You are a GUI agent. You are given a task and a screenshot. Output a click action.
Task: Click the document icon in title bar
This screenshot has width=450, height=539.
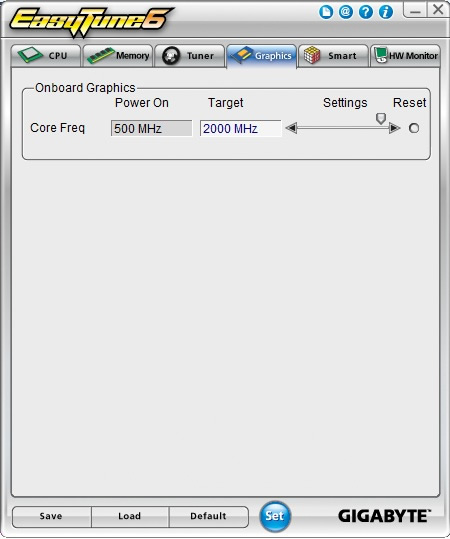click(x=326, y=12)
